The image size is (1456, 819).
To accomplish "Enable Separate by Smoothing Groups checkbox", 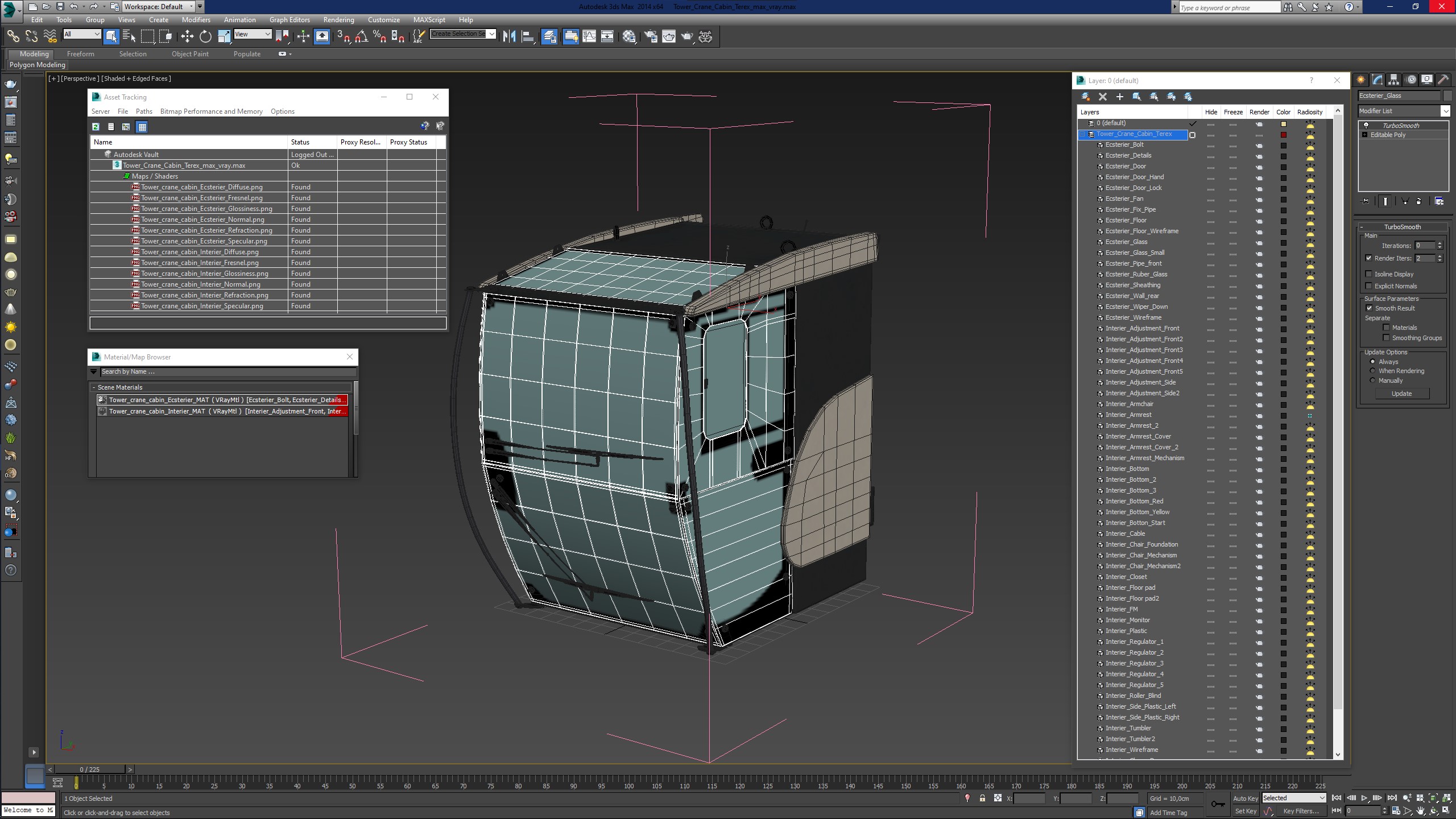I will [1386, 338].
